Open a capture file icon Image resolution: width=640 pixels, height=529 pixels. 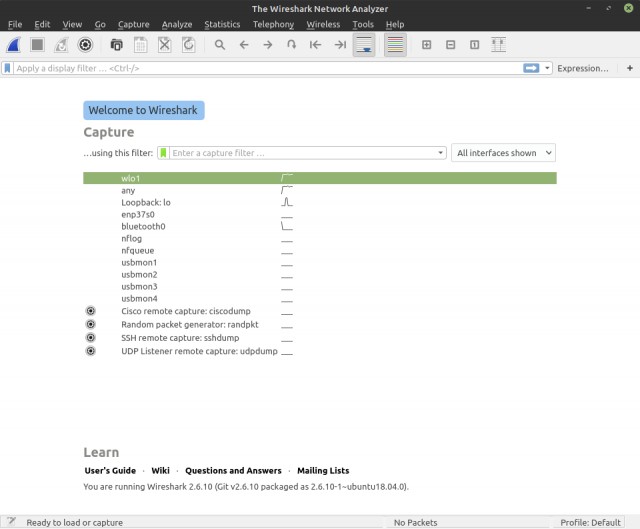tap(116, 45)
